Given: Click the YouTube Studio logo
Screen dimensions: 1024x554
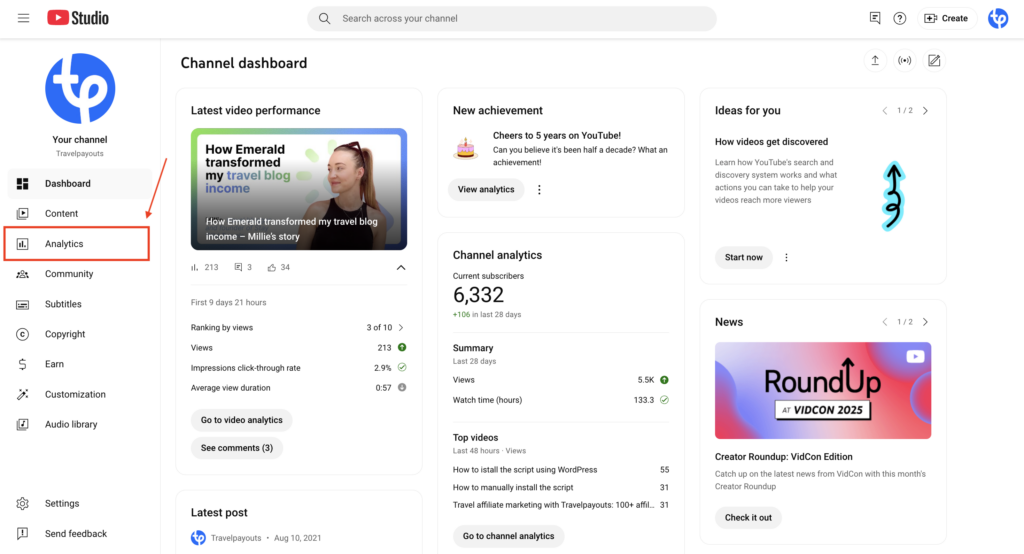Looking at the screenshot, I should point(78,18).
